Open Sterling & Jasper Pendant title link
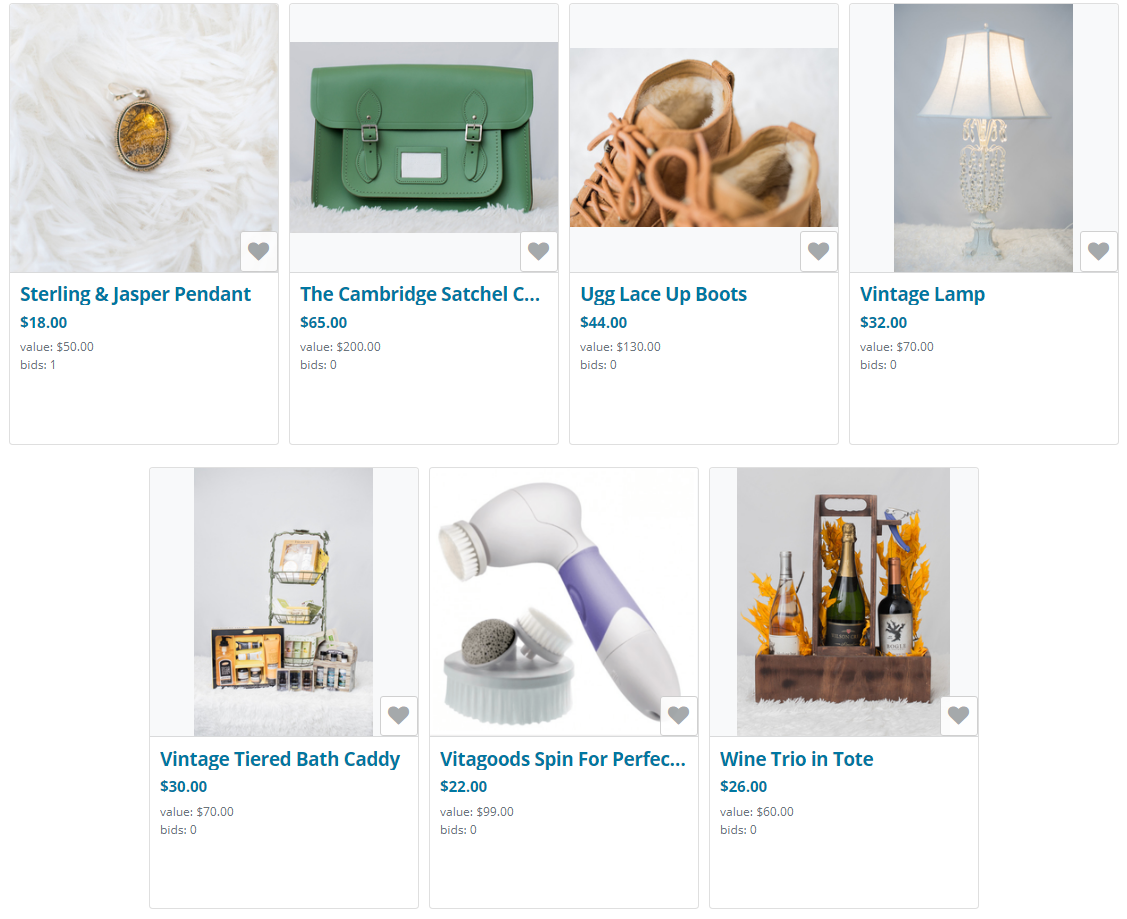Viewport: 1127px width, 919px height. click(135, 295)
